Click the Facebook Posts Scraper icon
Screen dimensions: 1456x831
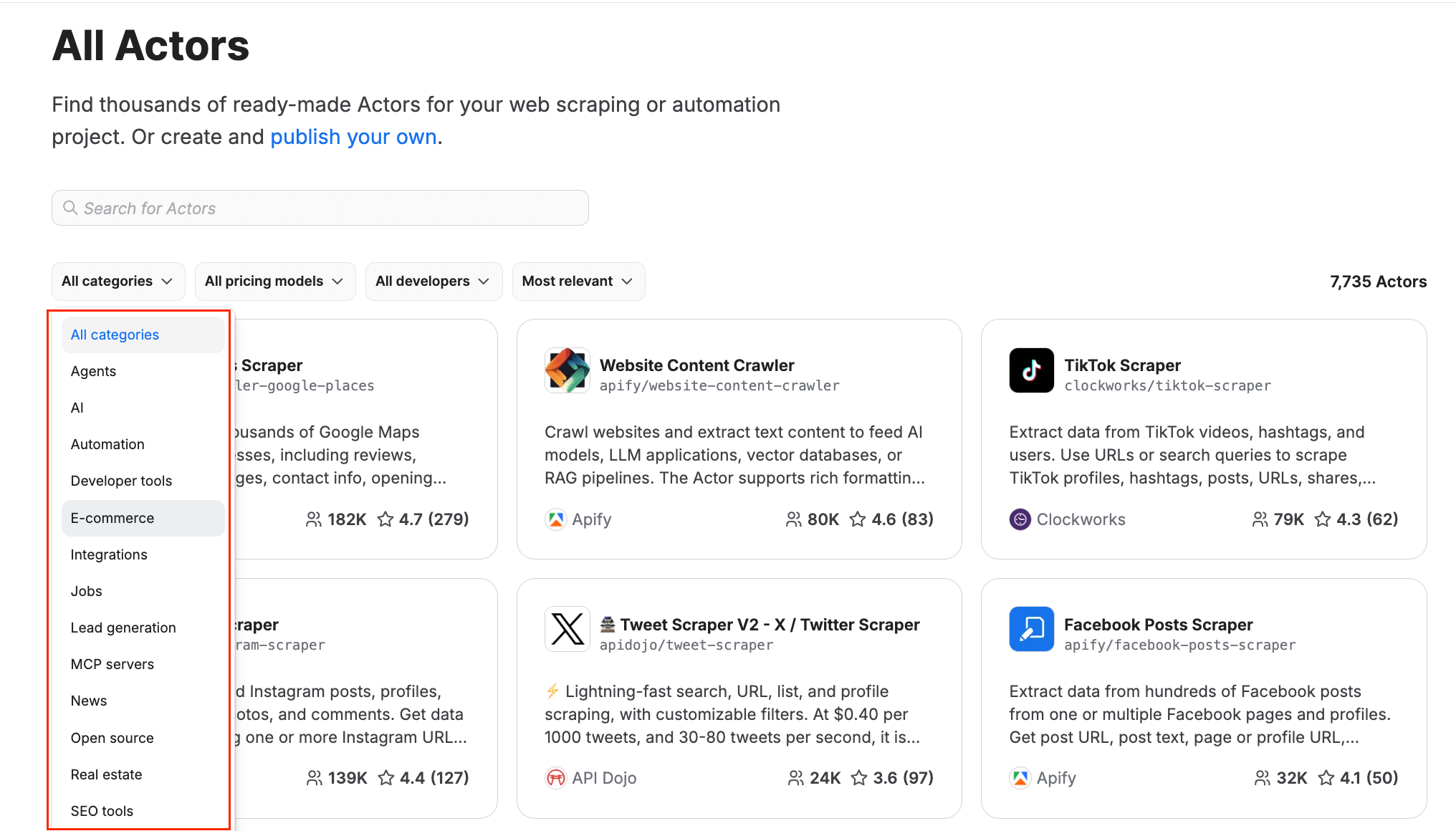tap(1032, 629)
